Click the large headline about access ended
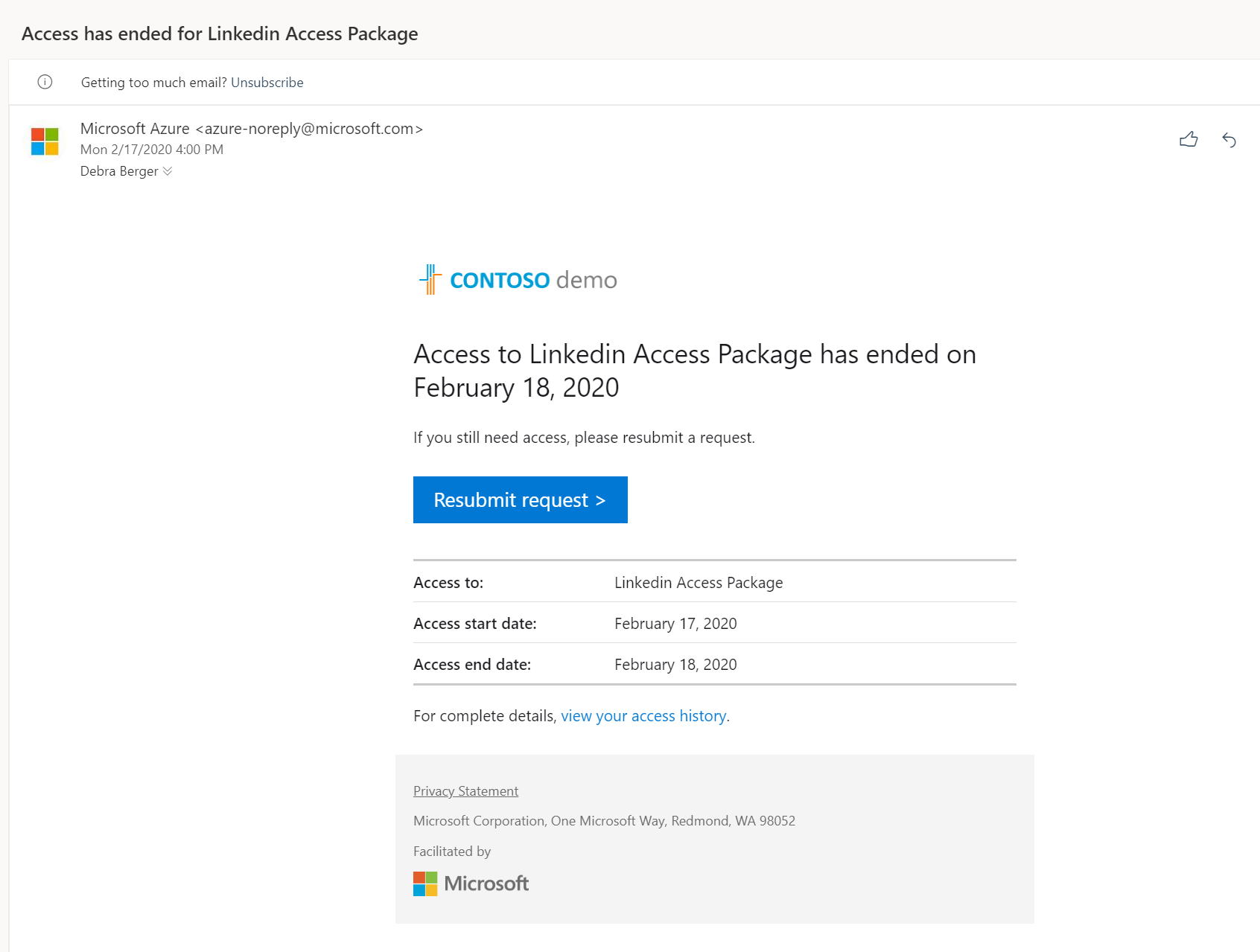The image size is (1260, 952). pyautogui.click(x=695, y=371)
